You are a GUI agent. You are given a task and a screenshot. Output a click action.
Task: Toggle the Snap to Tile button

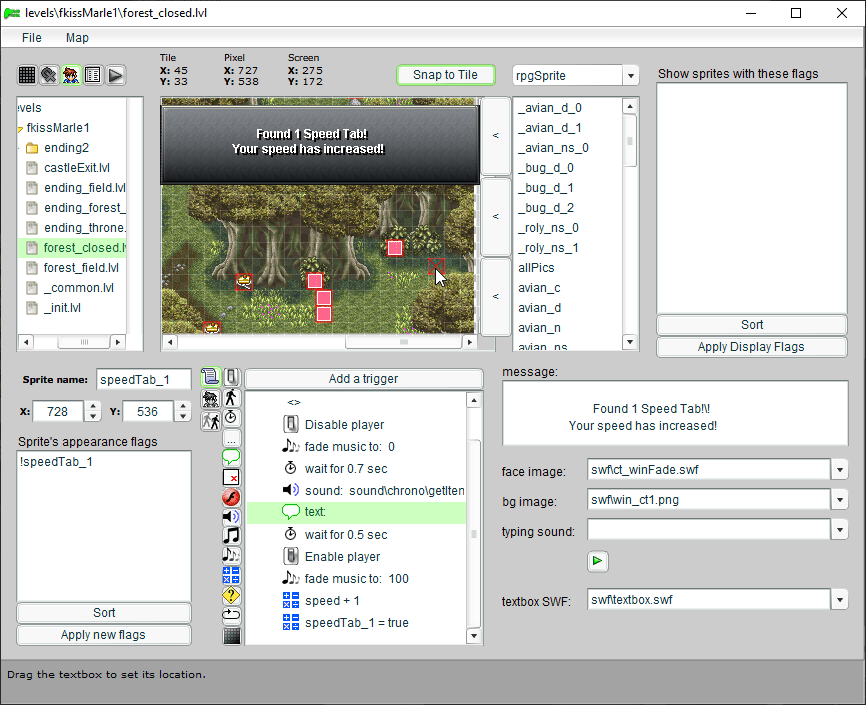[x=445, y=75]
